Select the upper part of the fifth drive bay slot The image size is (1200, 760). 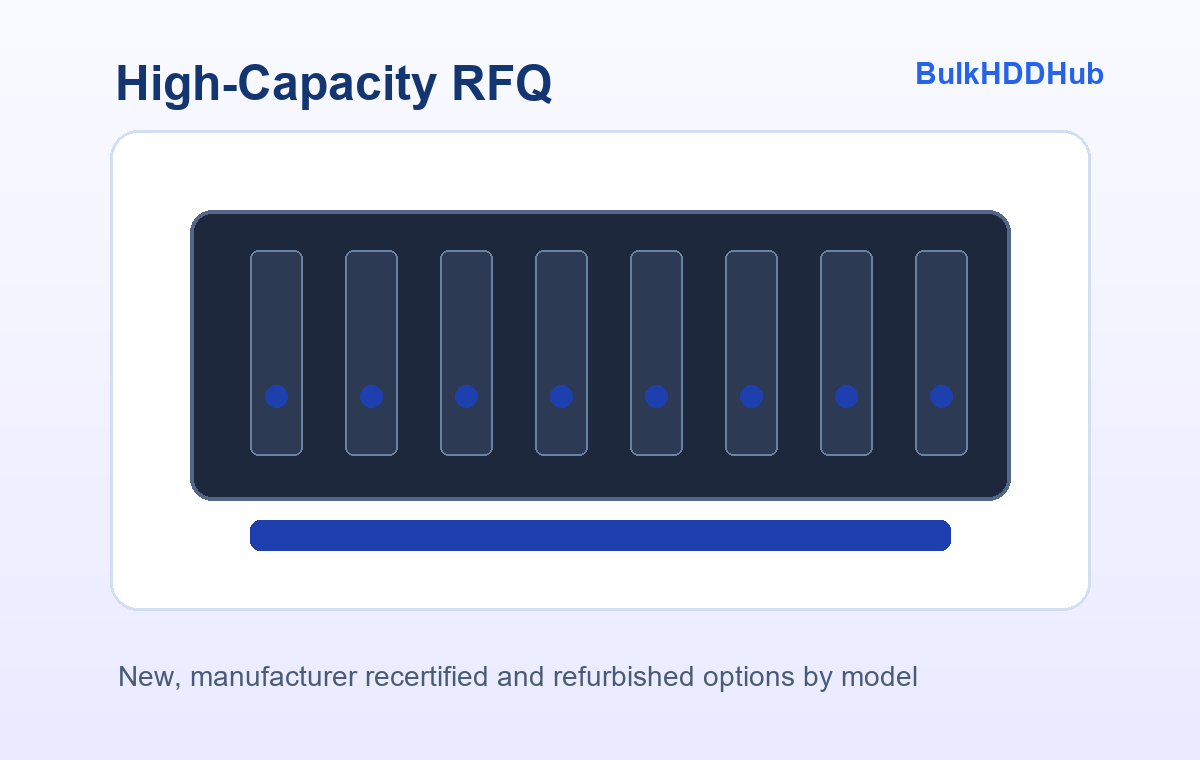(656, 310)
